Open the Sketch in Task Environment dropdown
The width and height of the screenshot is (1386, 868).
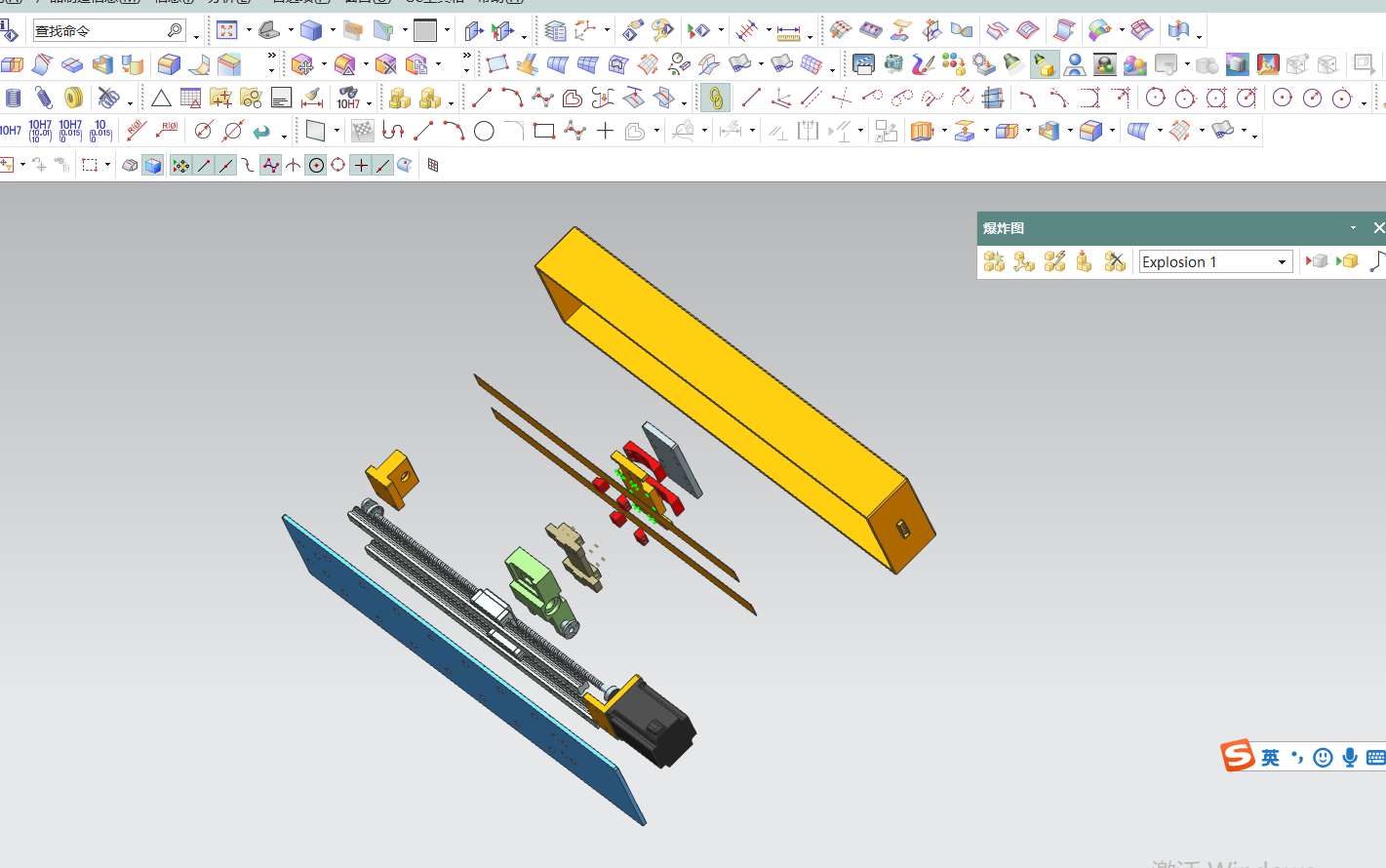(x=337, y=130)
